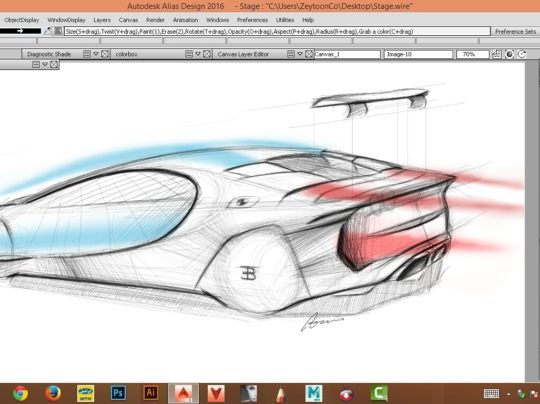This screenshot has height=404, width=540.
Task: Click the icon right of the 70% field
Action: 496,54
